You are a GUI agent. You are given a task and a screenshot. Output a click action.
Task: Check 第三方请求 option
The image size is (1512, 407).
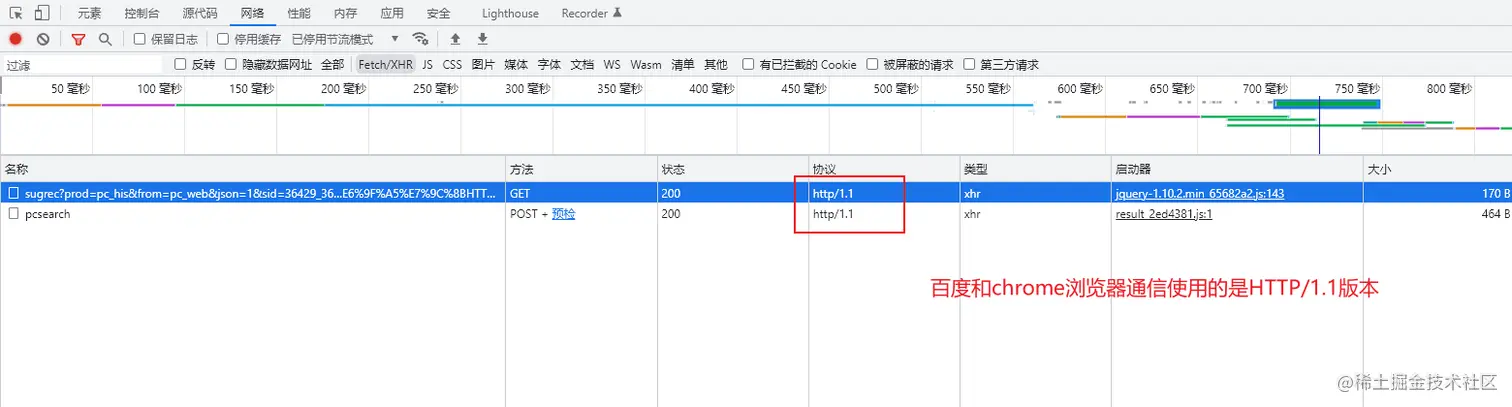[969, 64]
